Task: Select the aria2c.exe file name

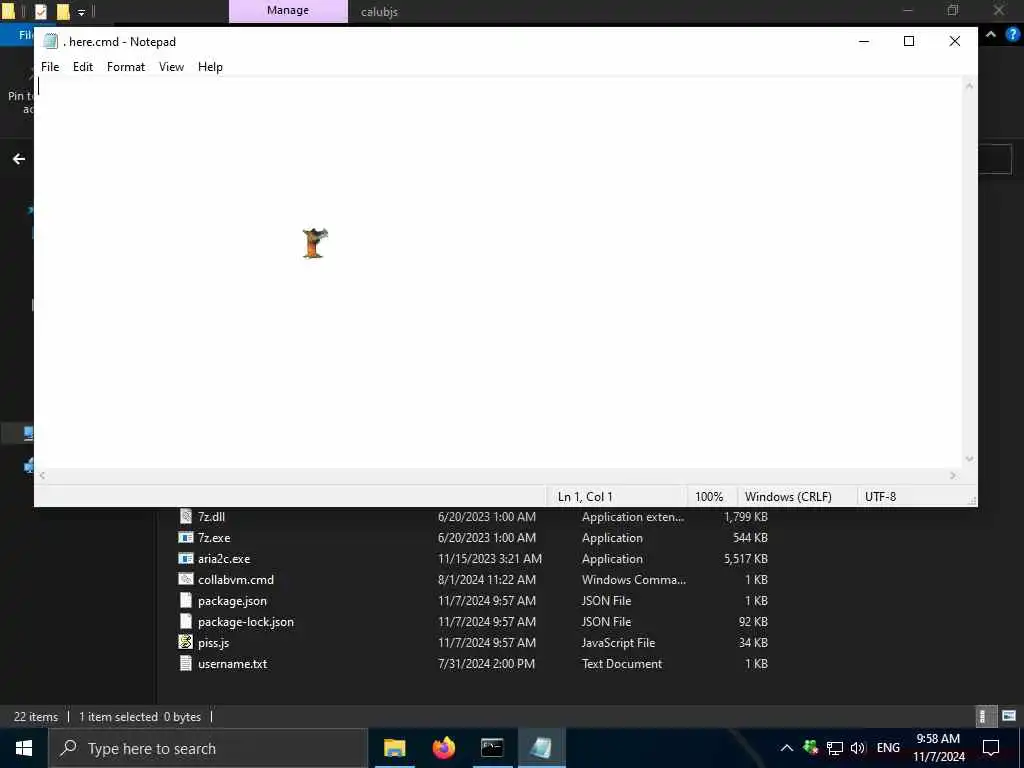Action: (x=224, y=558)
